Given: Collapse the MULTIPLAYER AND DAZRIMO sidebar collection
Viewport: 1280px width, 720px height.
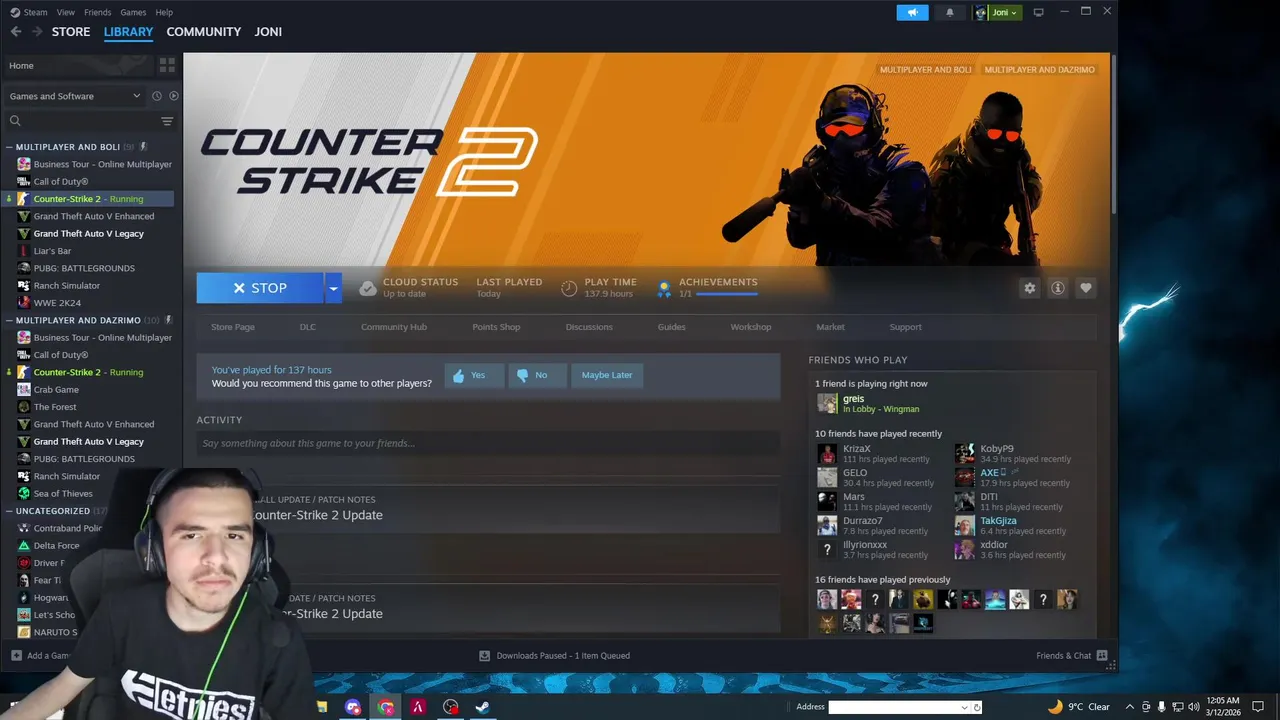Looking at the screenshot, I should click(x=9, y=320).
